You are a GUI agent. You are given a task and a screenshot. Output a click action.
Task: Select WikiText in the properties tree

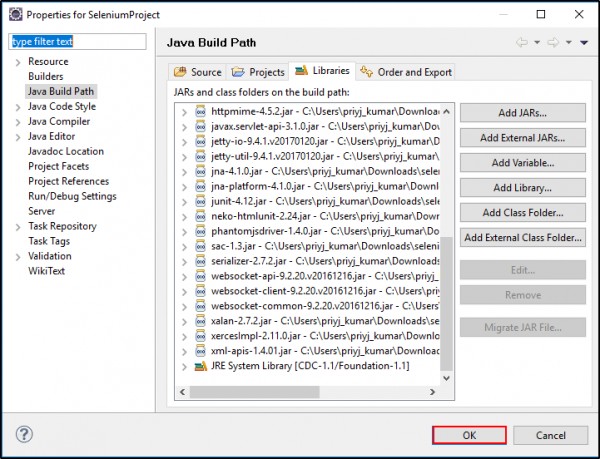(46, 271)
